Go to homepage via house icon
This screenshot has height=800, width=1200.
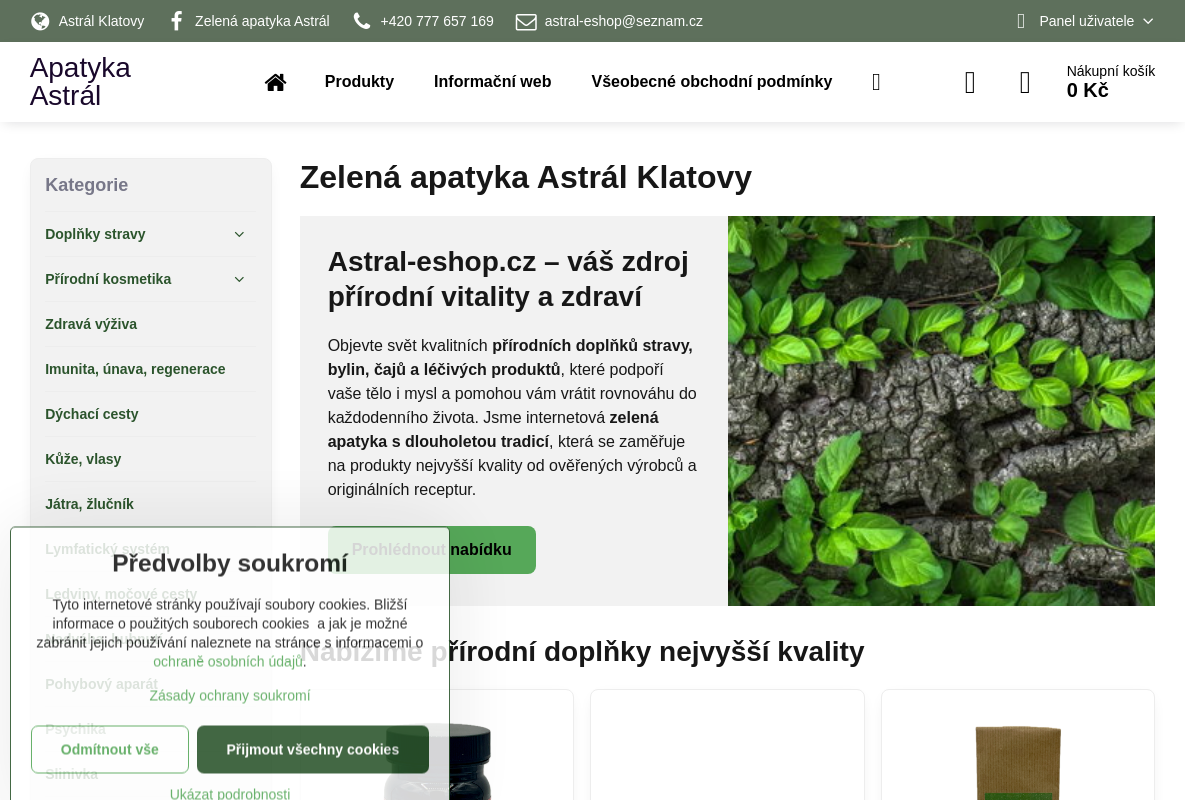(275, 82)
